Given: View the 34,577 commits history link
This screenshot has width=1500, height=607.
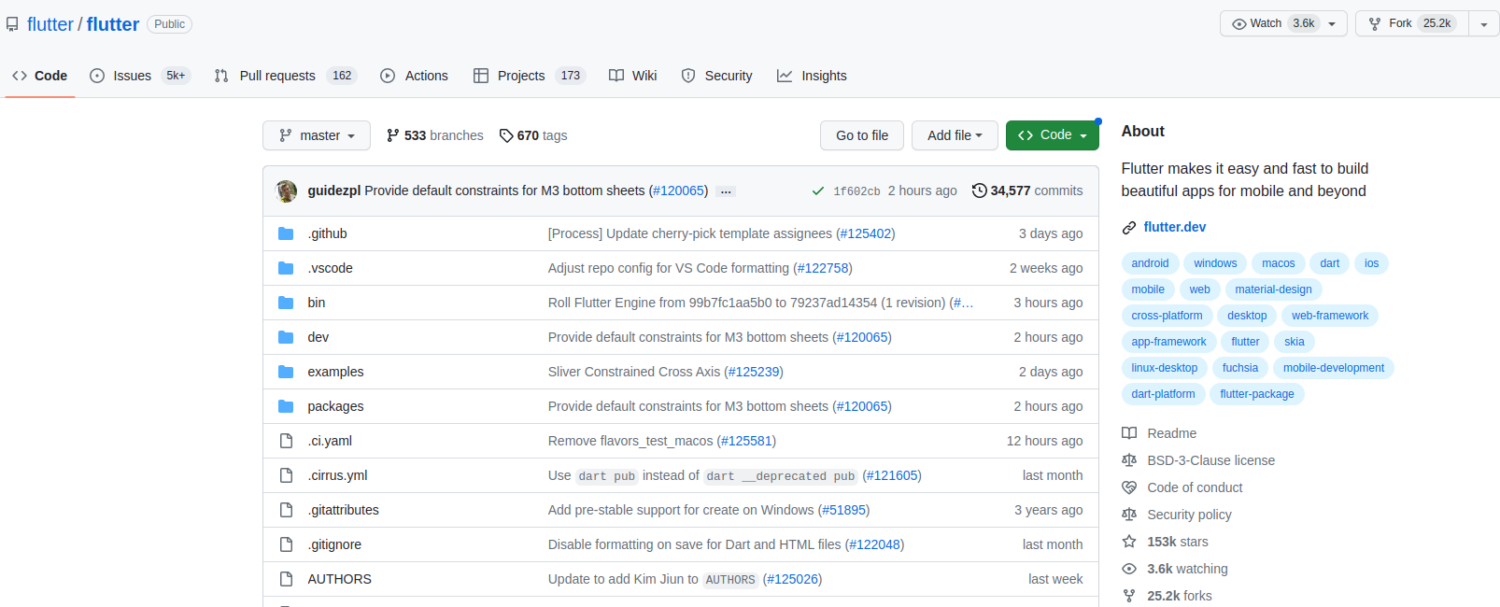Looking at the screenshot, I should (1027, 190).
